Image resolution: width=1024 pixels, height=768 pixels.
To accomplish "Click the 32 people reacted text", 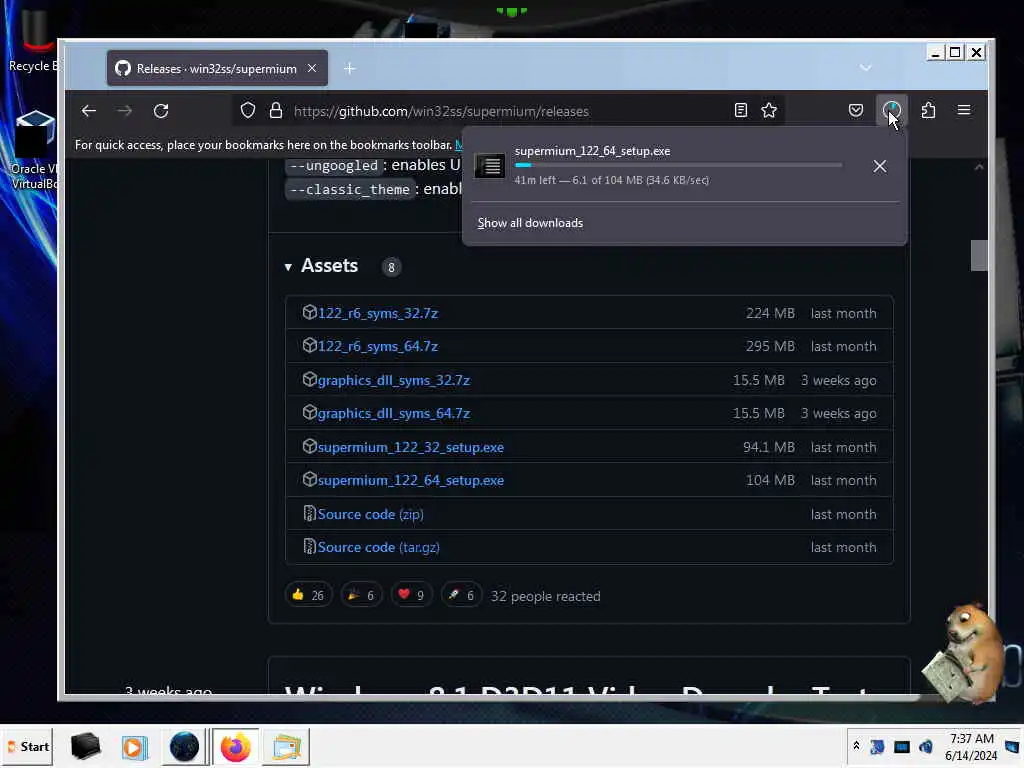I will click(545, 596).
